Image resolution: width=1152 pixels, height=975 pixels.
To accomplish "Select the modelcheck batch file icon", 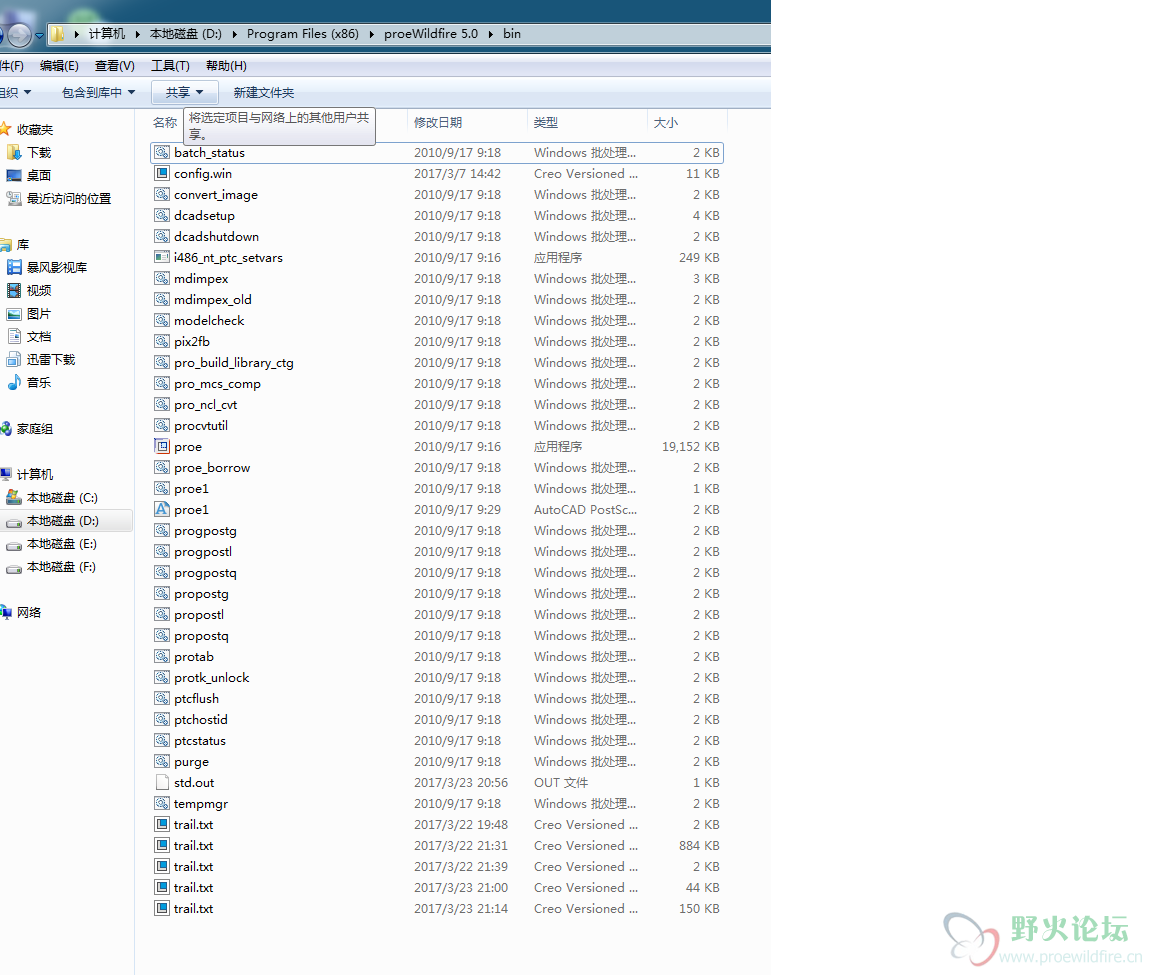I will 162,320.
